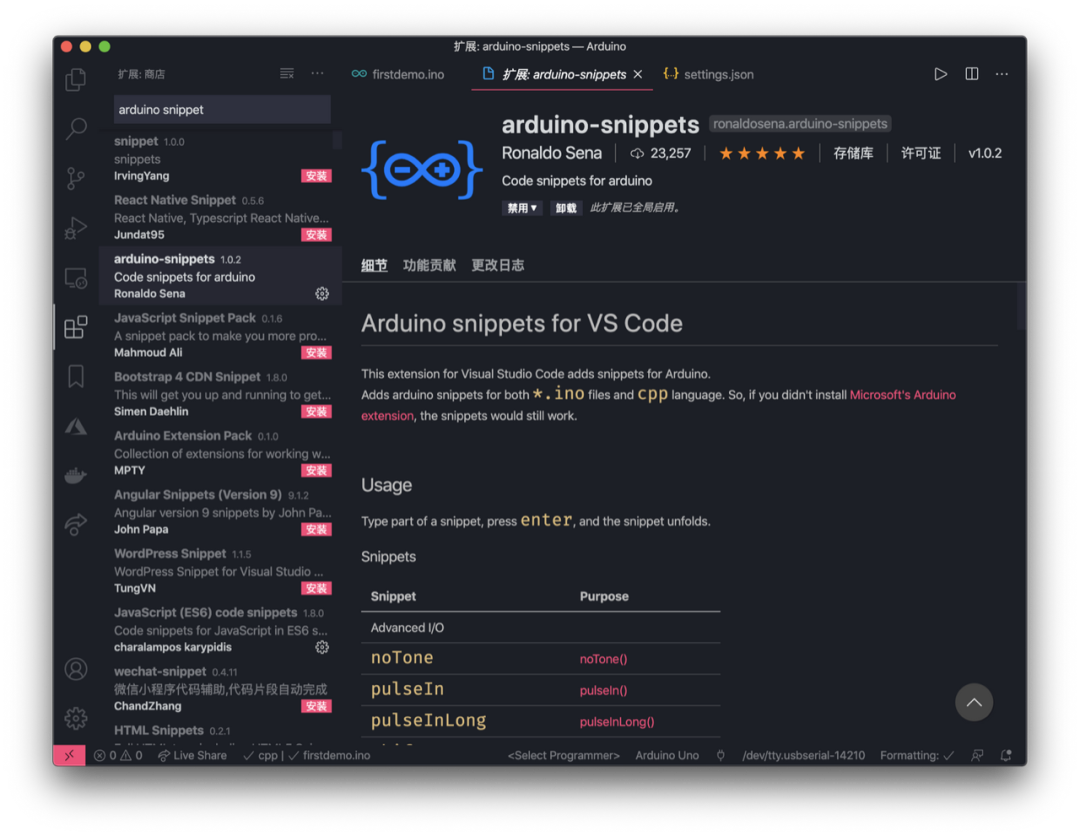Click the install count 23,257

click(x=661, y=153)
